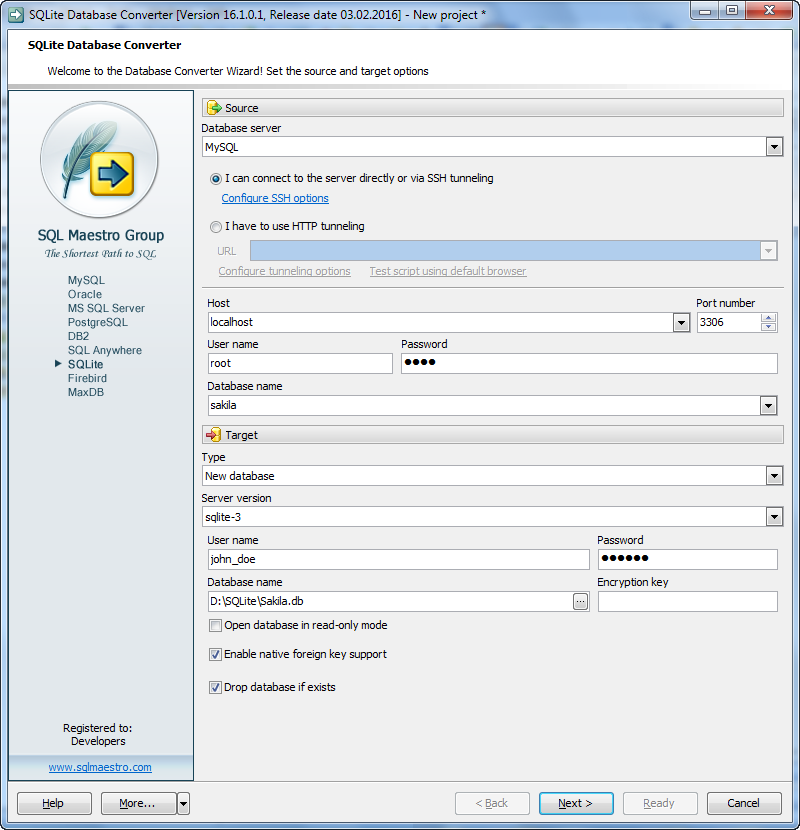Click the browse ellipsis button for database file
800x830 pixels.
pos(580,601)
